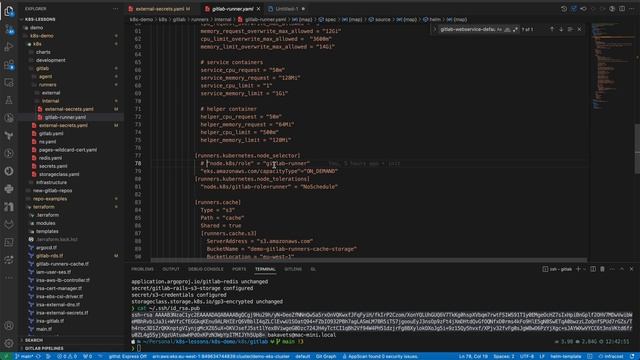Image resolution: width=640 pixels, height=360 pixels.
Task: Click the remote indicator in status bar corner
Action: coord(6,356)
